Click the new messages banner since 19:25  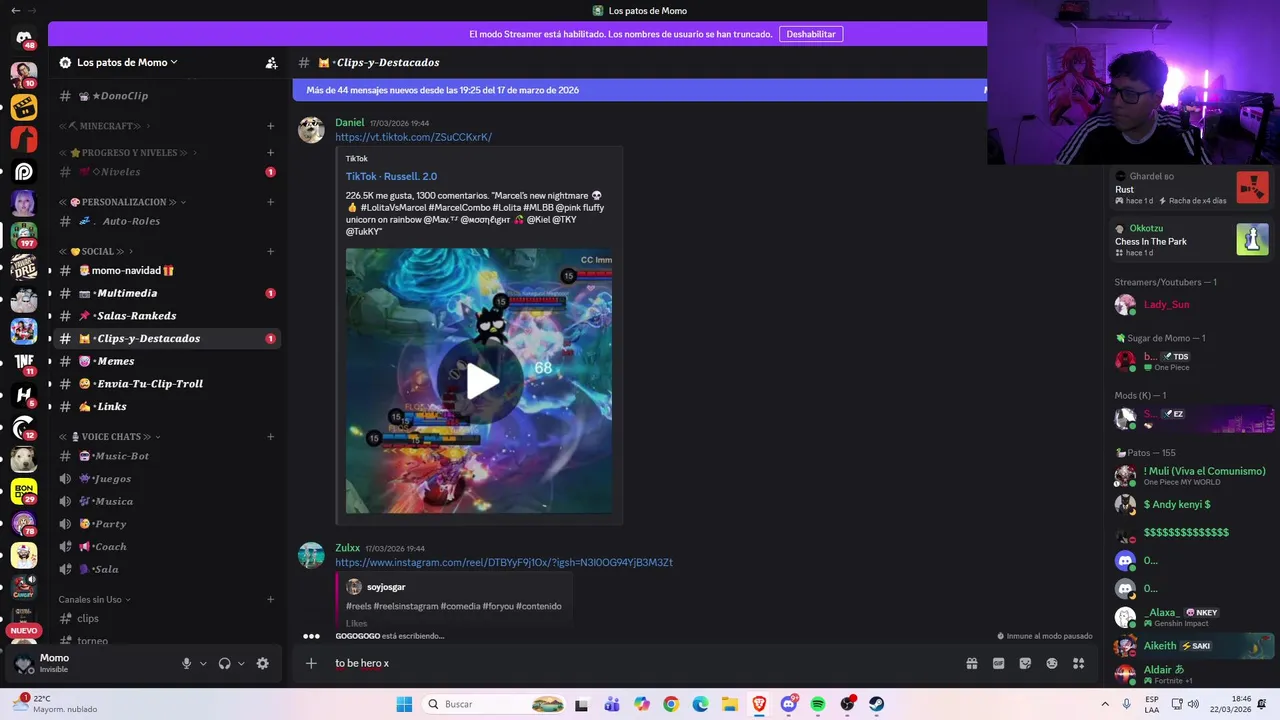[x=640, y=90]
